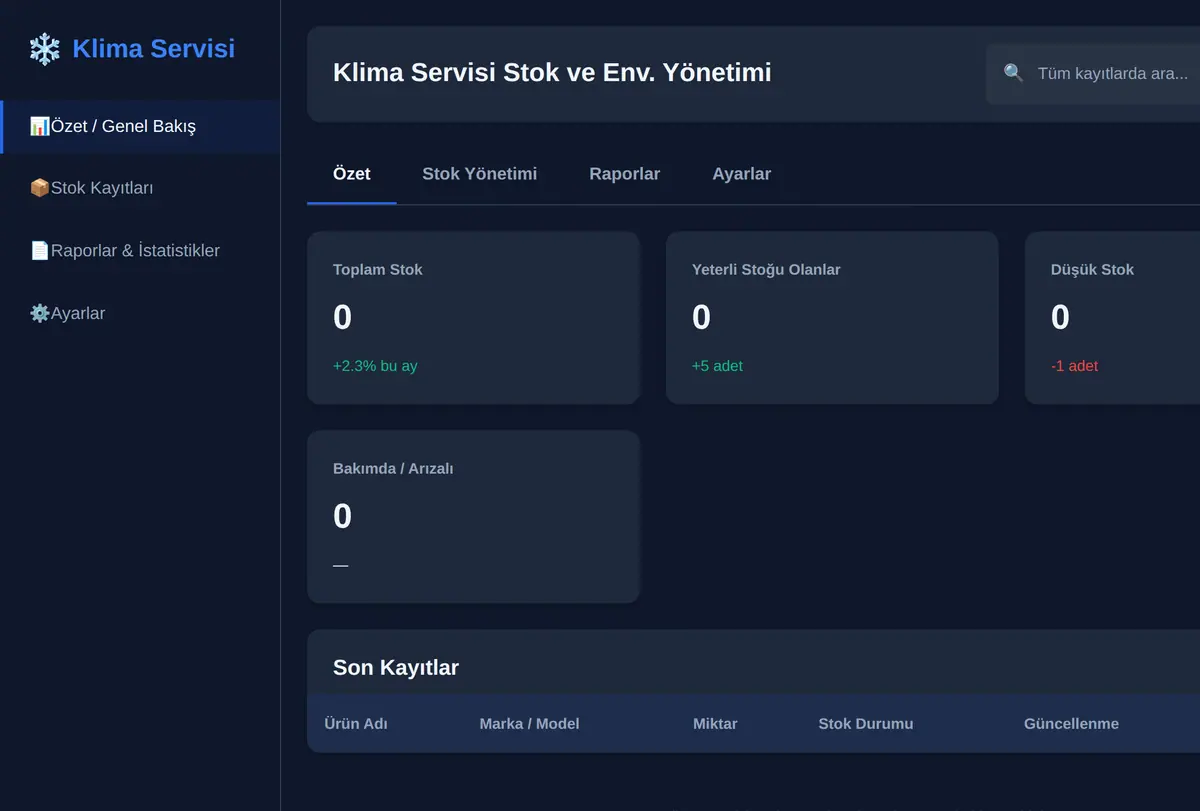
Task: Sort by the Miktar column header
Action: click(715, 724)
